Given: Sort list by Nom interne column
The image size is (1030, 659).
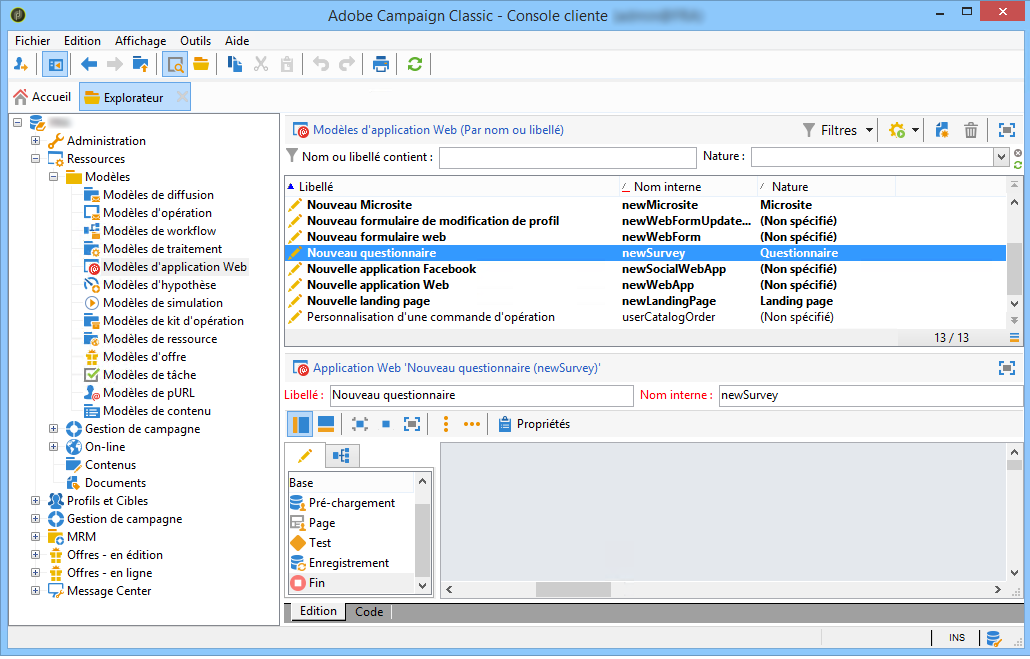Looking at the screenshot, I should point(688,187).
